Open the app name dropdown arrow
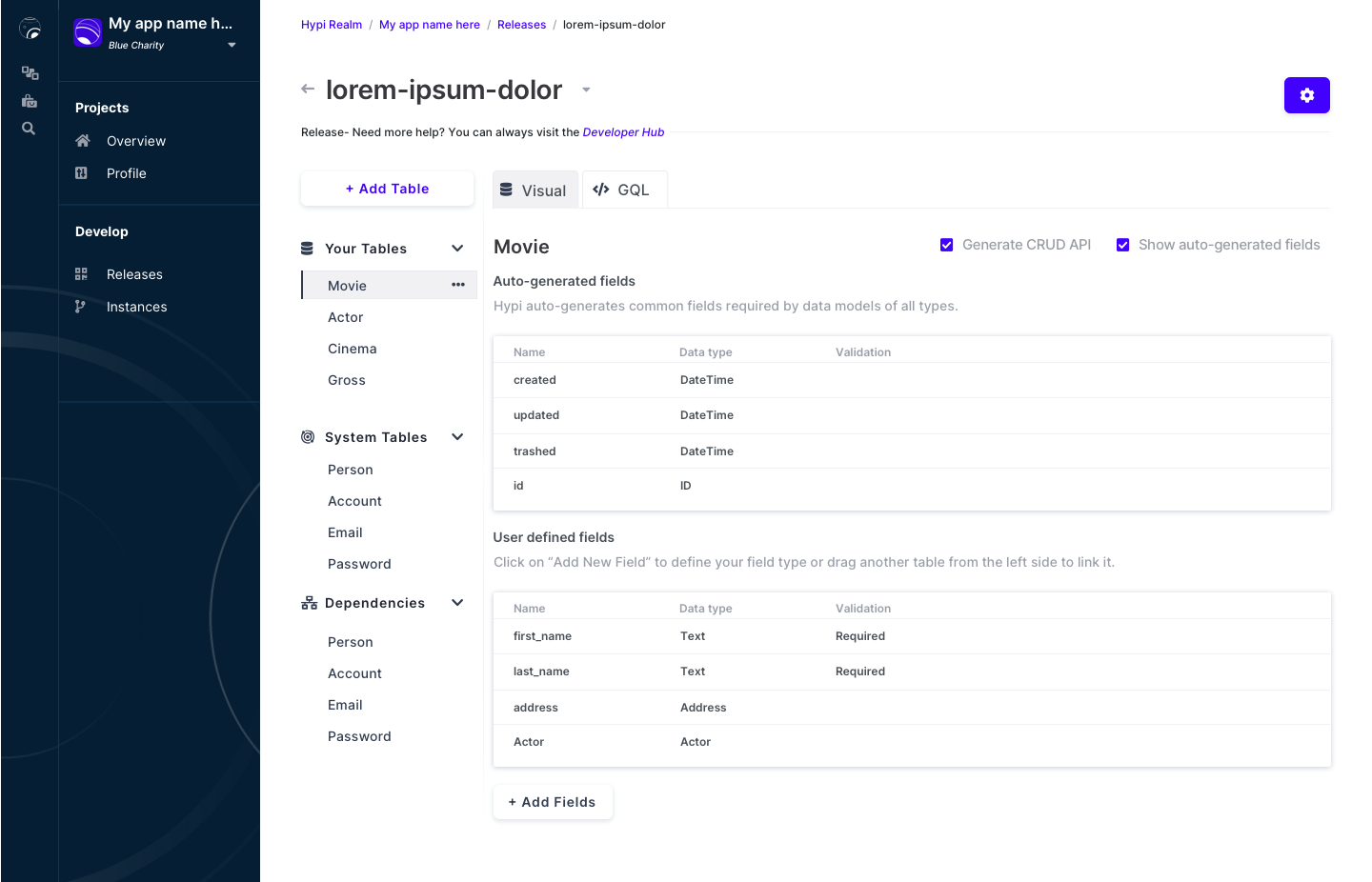This screenshot has height=882, width=1372. tap(232, 45)
